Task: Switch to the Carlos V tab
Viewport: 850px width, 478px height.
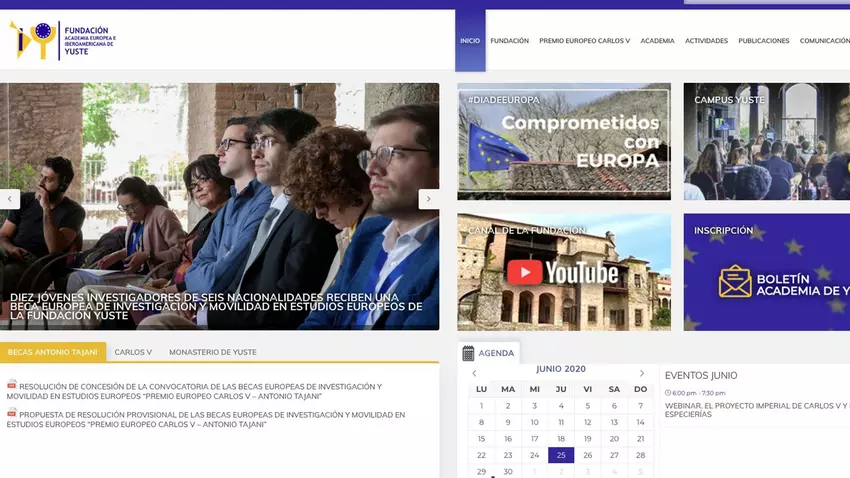Action: pyautogui.click(x=133, y=352)
